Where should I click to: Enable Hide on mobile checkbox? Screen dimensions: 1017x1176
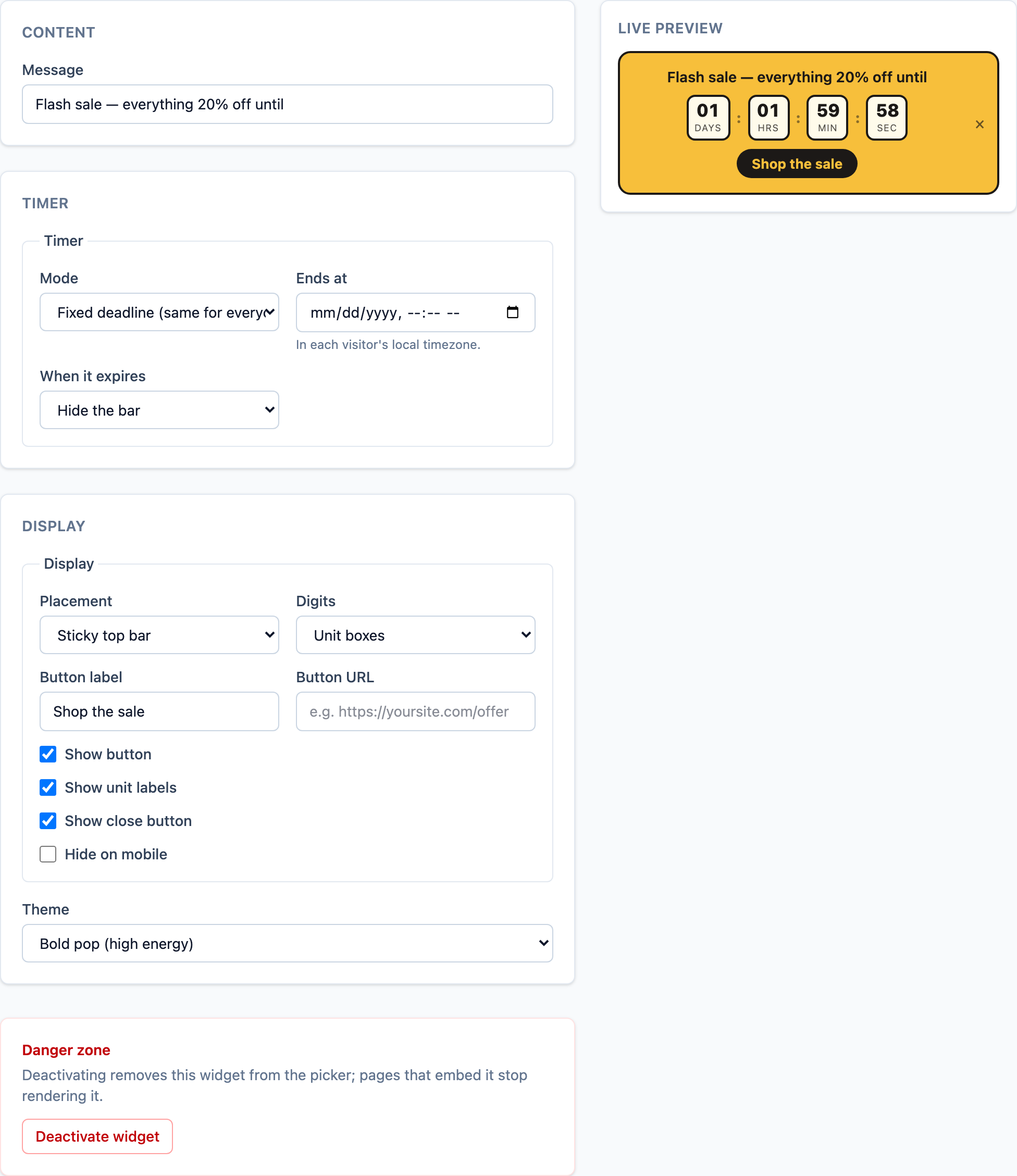(48, 854)
